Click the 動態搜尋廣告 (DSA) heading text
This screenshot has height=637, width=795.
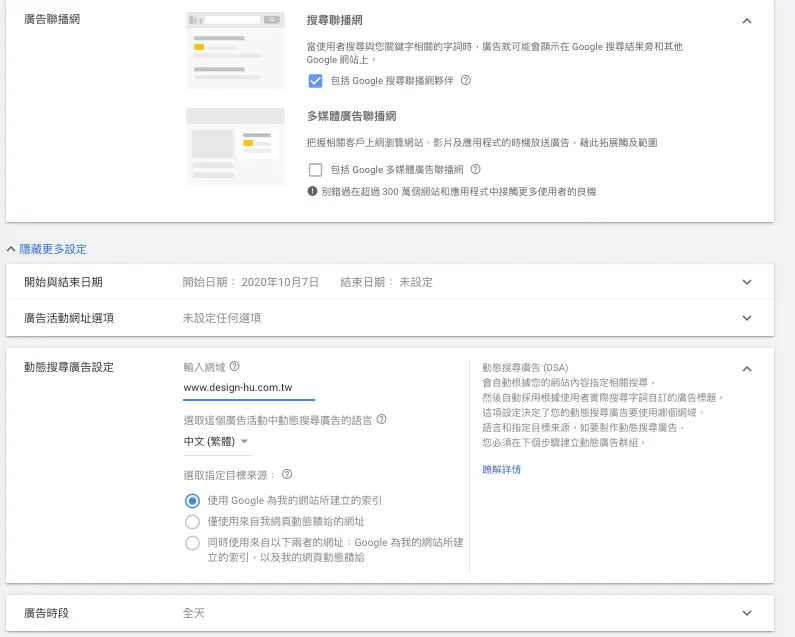(x=525, y=367)
